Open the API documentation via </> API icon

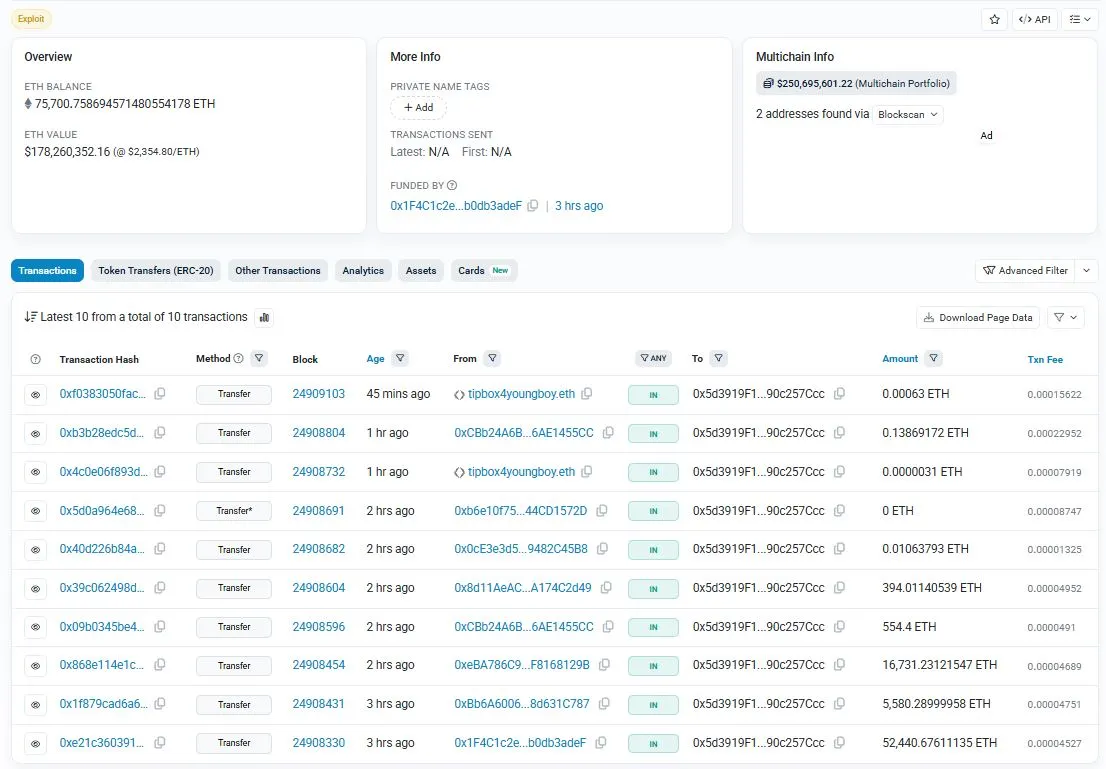click(x=1035, y=18)
